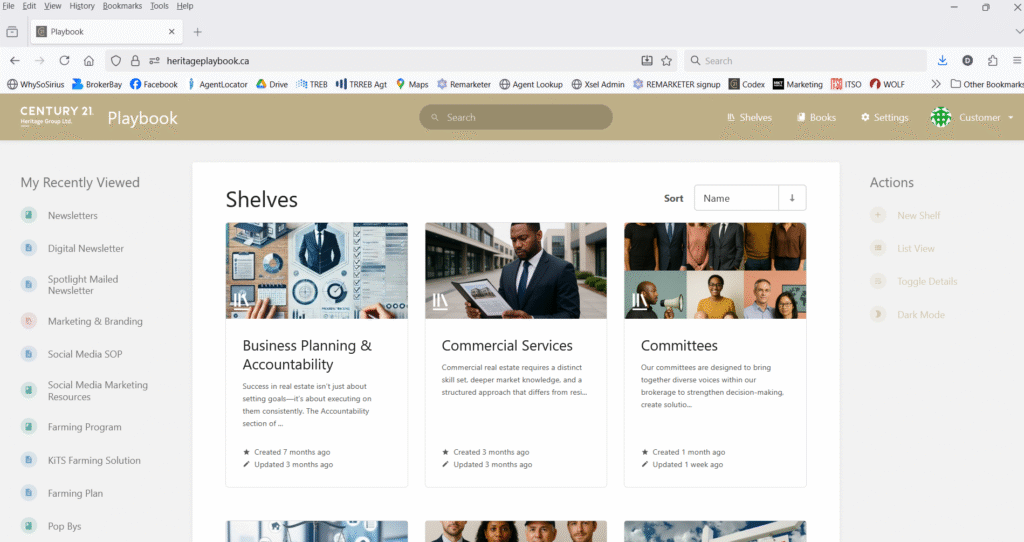This screenshot has width=1024, height=542.
Task: Open the History menu in menu bar
Action: (82, 6)
